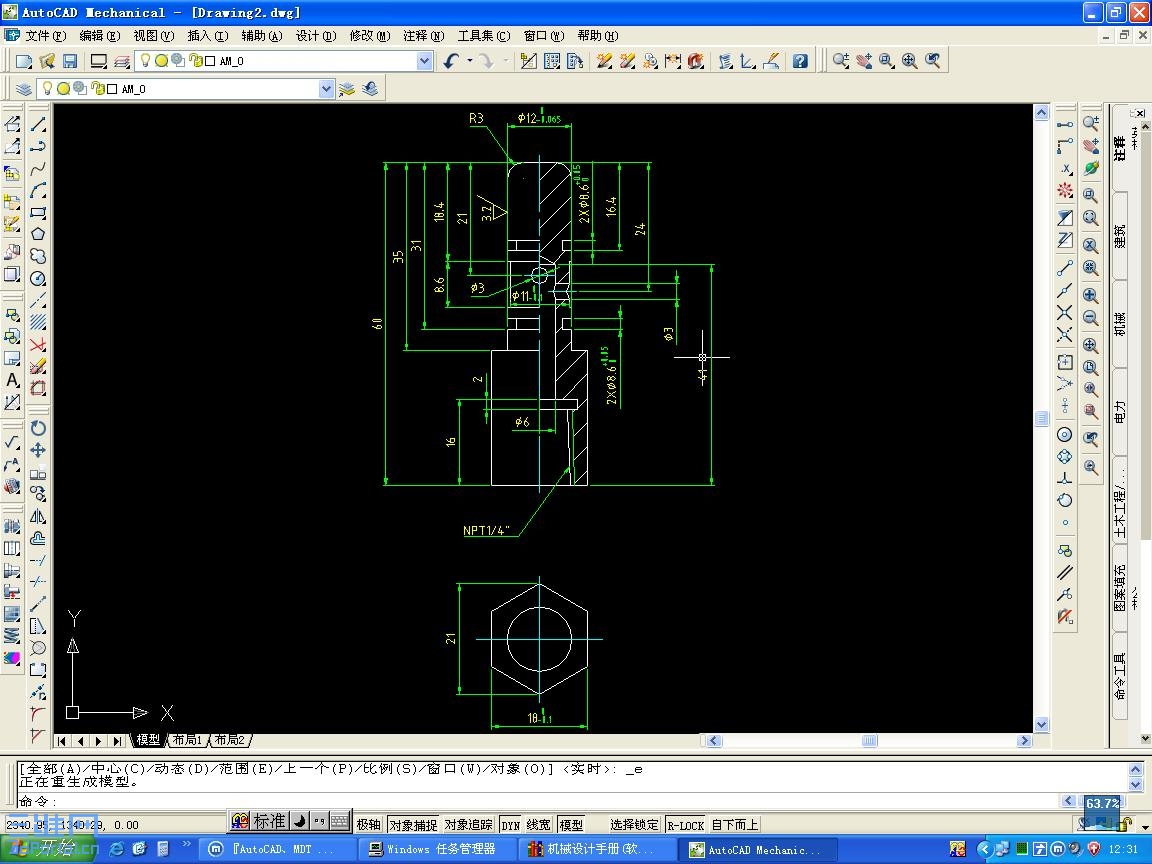Select the Line tool in the draw toolbar
This screenshot has height=864, width=1152.
[38, 124]
